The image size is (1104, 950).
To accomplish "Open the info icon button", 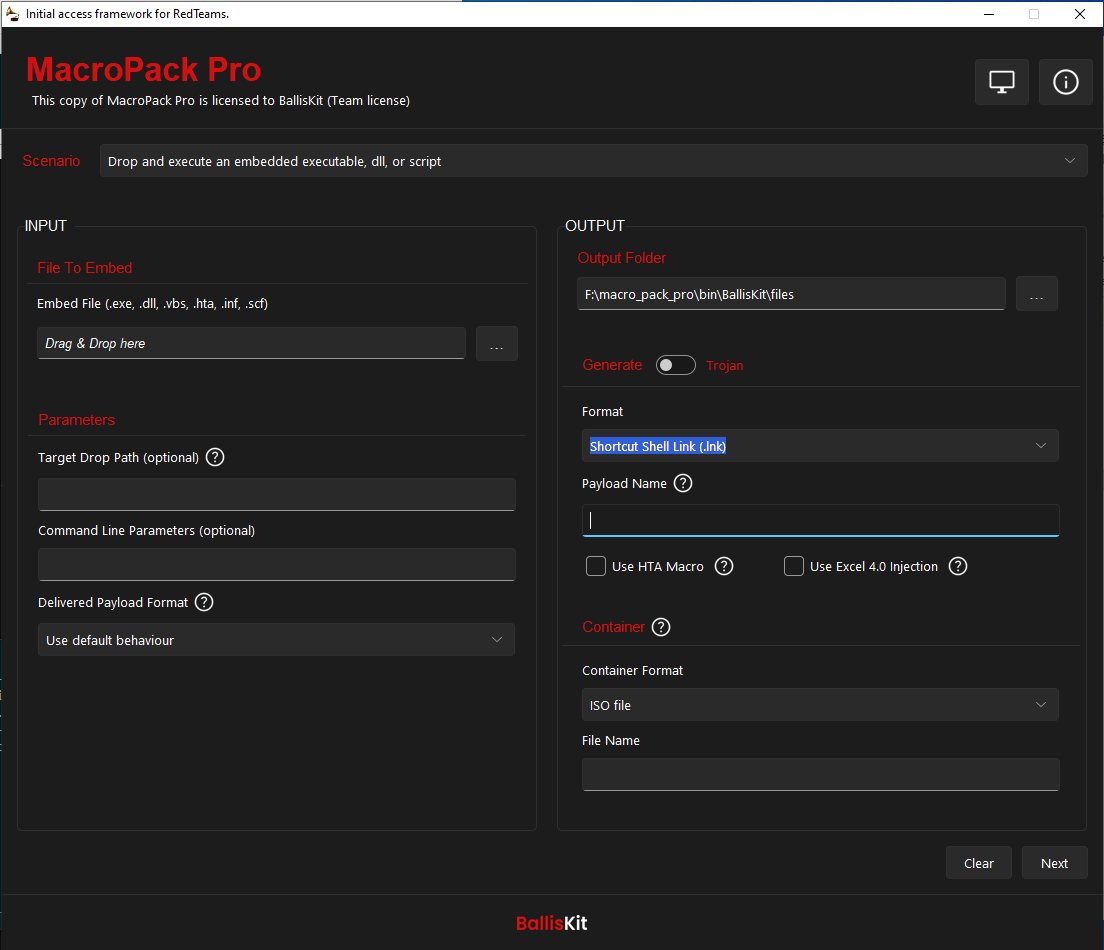I will pos(1065,82).
